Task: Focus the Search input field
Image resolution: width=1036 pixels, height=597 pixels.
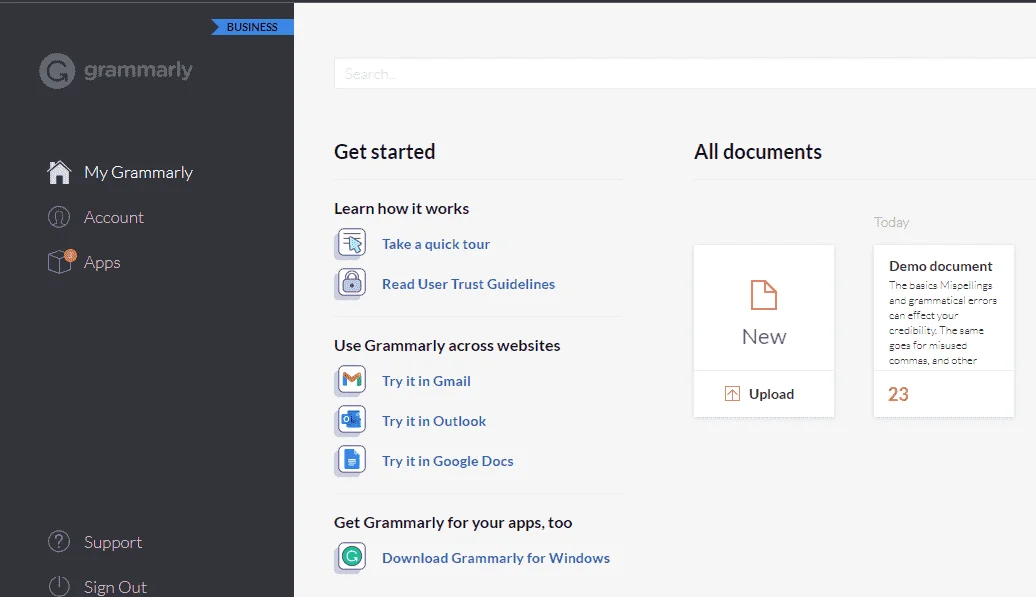Action: point(685,73)
